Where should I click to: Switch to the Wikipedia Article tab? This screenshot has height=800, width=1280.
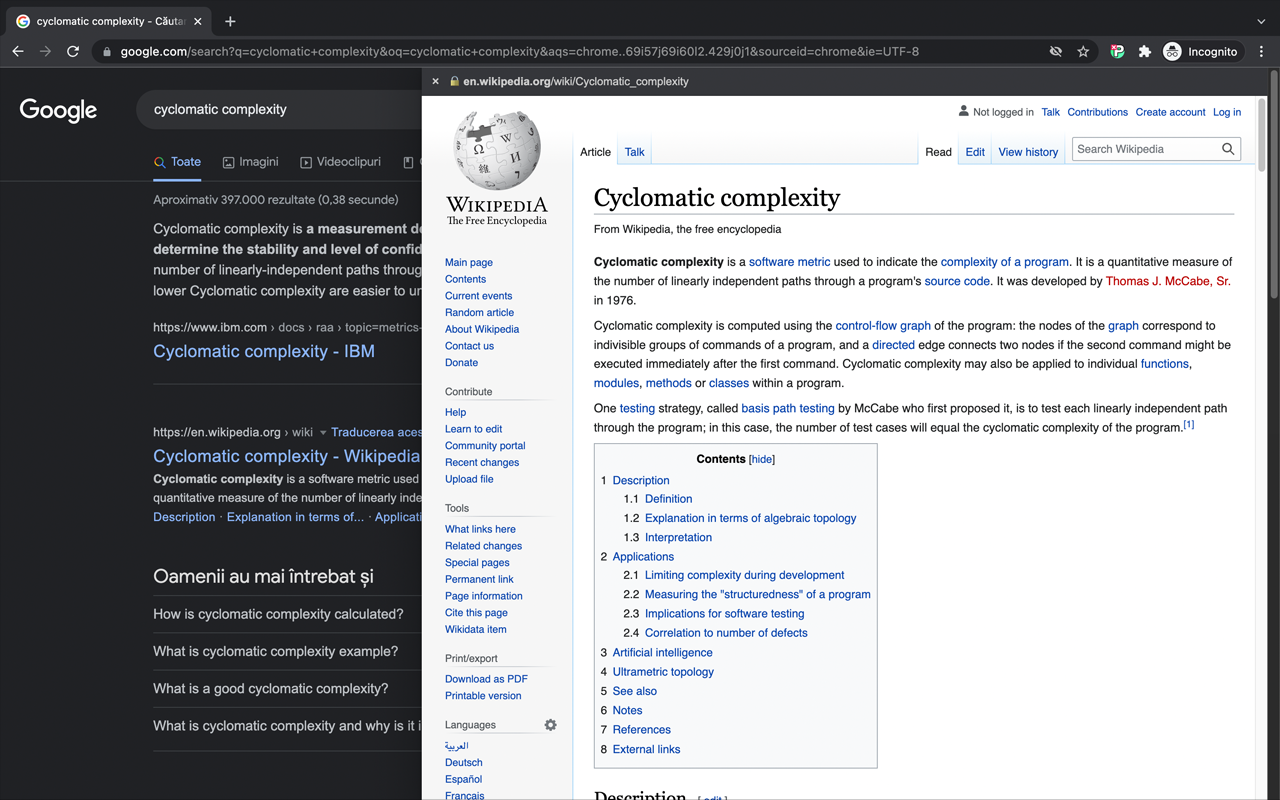(595, 152)
